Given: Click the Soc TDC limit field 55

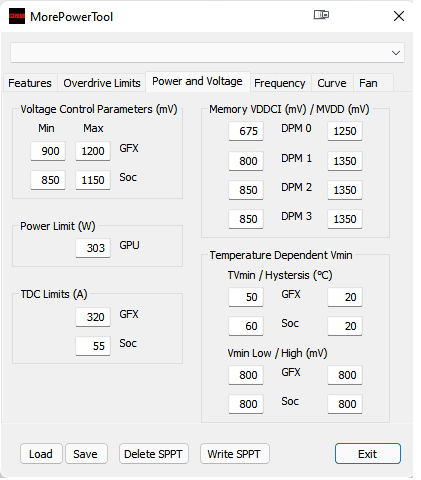Looking at the screenshot, I should (x=93, y=346).
